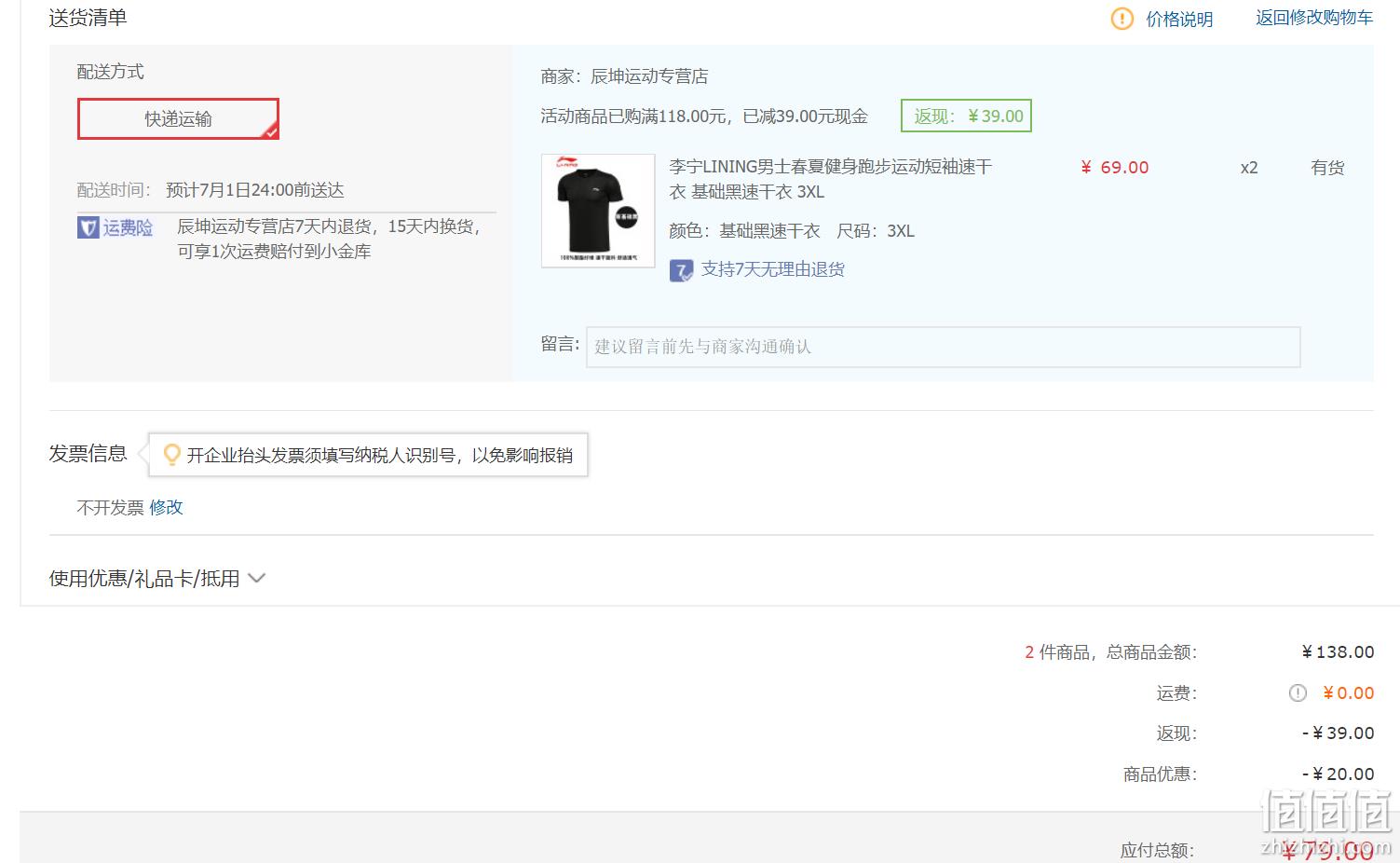Click 预计7月1日24:00前送达 delivery time
This screenshot has width=1400, height=863.
(255, 190)
